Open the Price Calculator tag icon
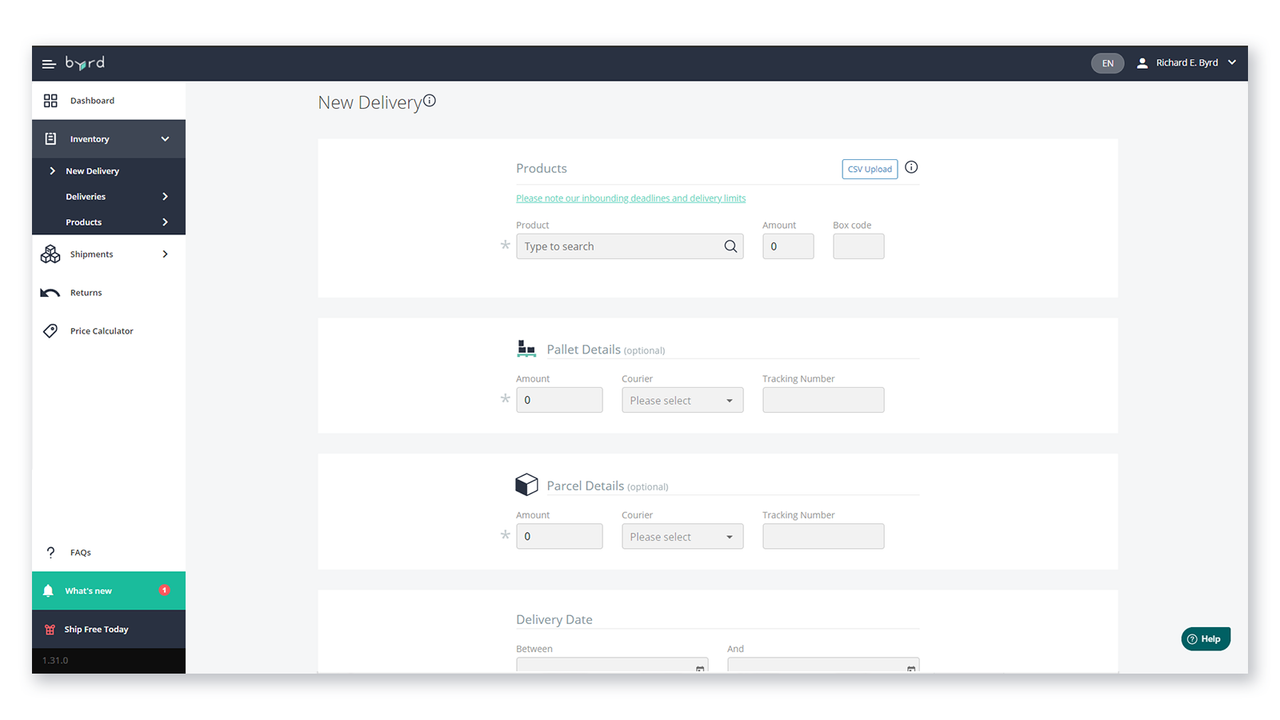Image resolution: width=1280 pixels, height=720 pixels. (50, 330)
